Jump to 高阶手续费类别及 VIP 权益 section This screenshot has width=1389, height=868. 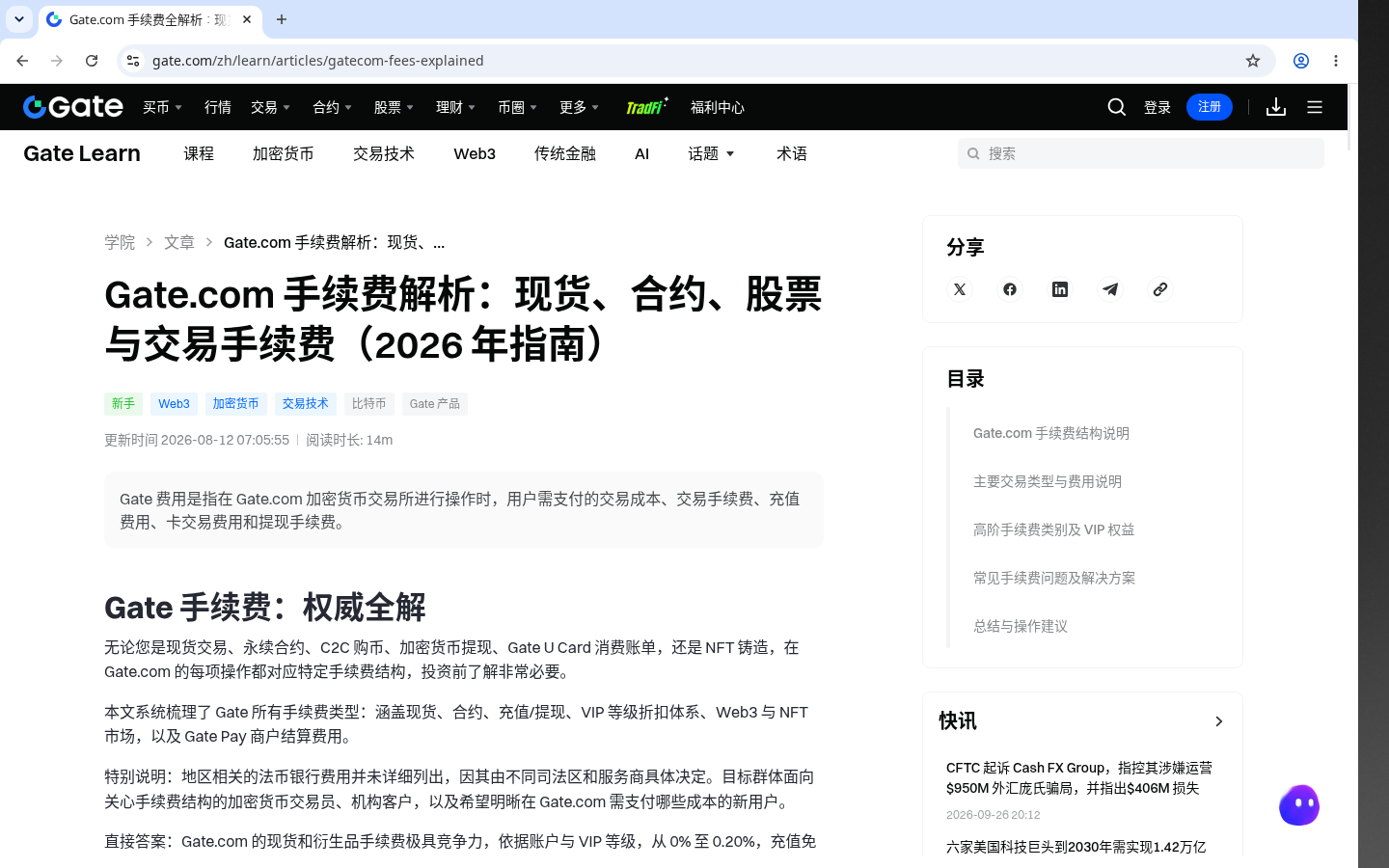pyautogui.click(x=1054, y=529)
